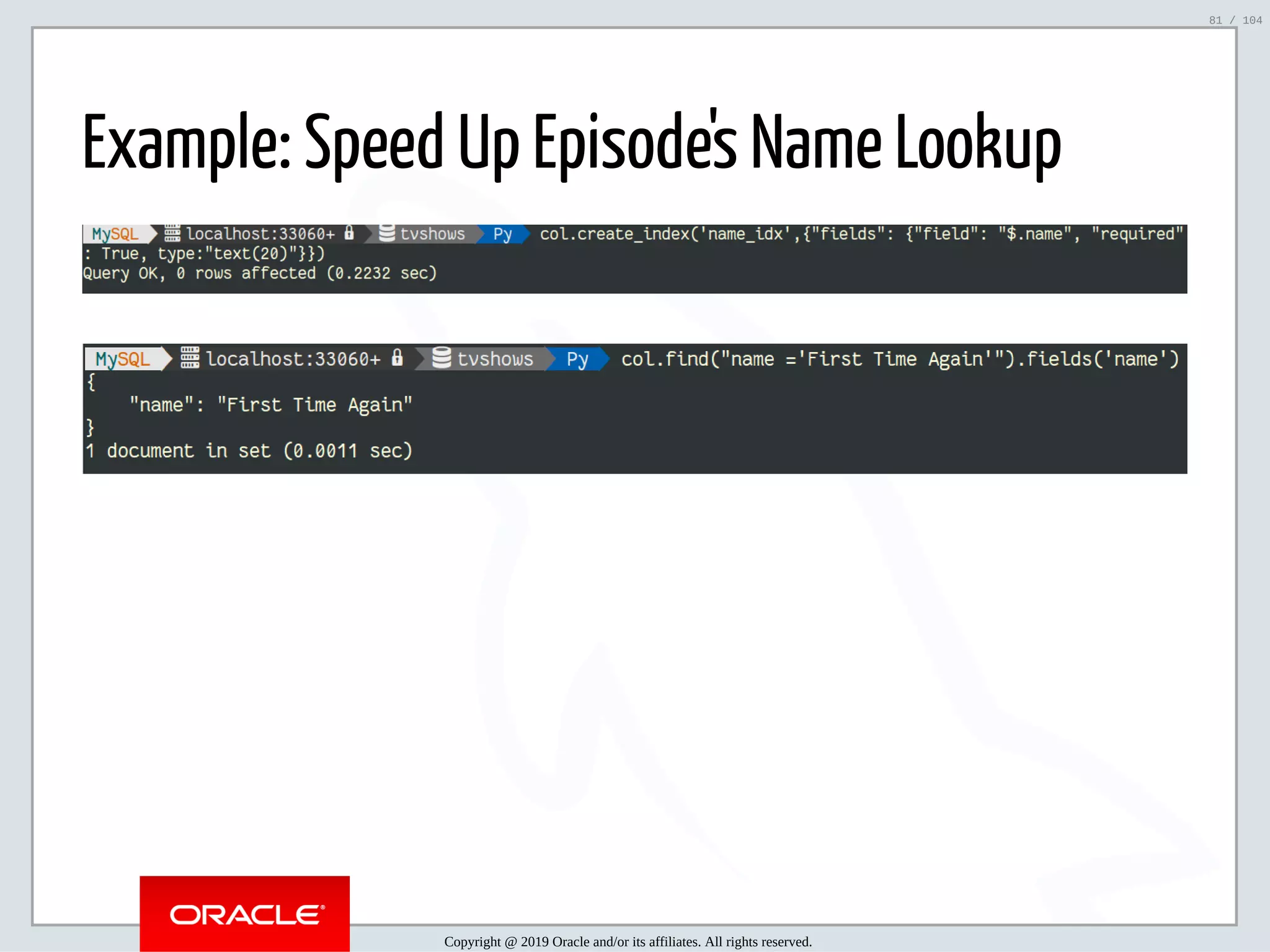Click localhost:33060+ in second prompt
Viewport: 1270px width, 952px height.
293,359
